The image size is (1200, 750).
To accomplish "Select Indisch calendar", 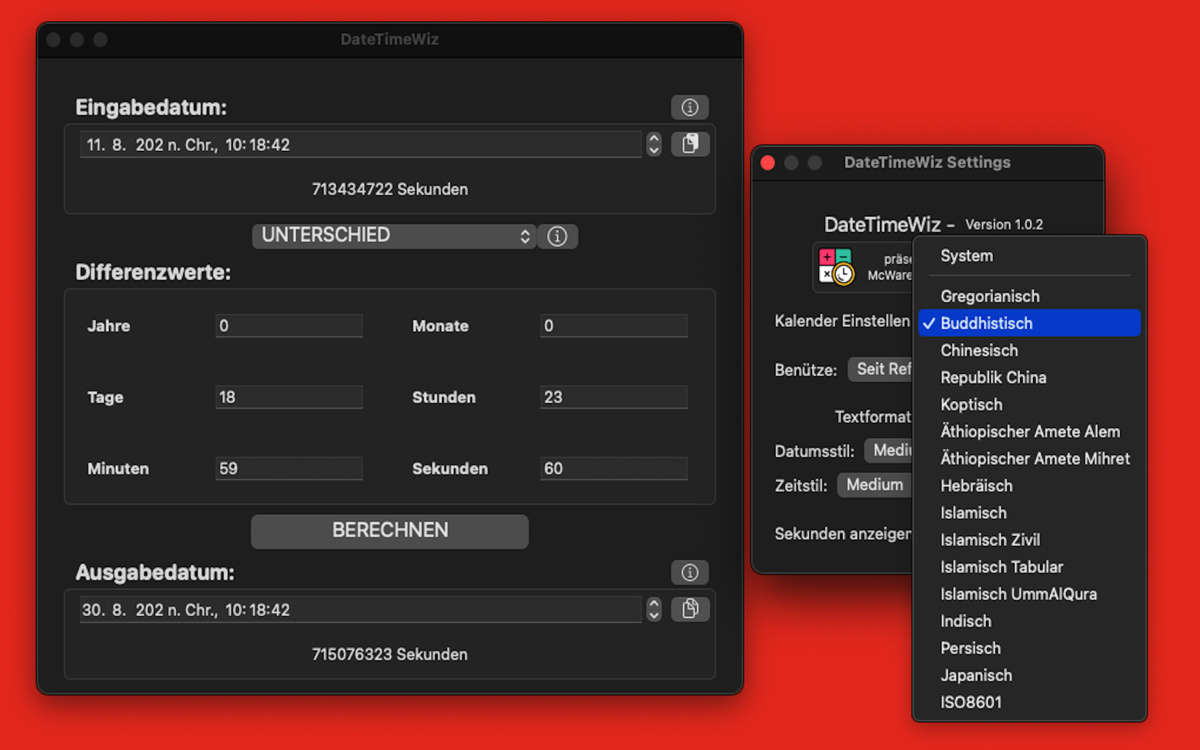I will tap(1029, 620).
